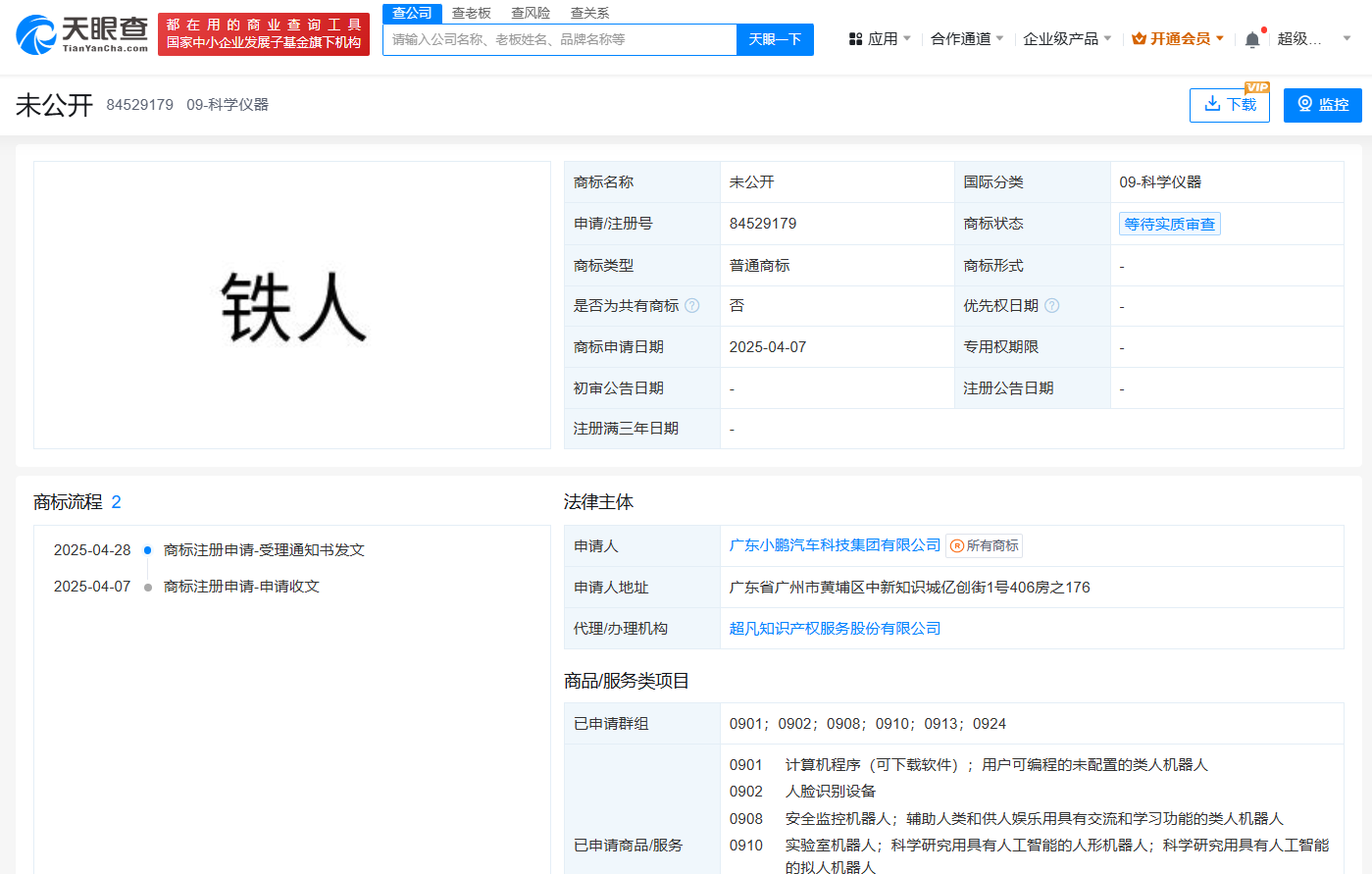Image resolution: width=1372 pixels, height=874 pixels.
Task: Click the 天眼一下 search button
Action: pos(775,39)
